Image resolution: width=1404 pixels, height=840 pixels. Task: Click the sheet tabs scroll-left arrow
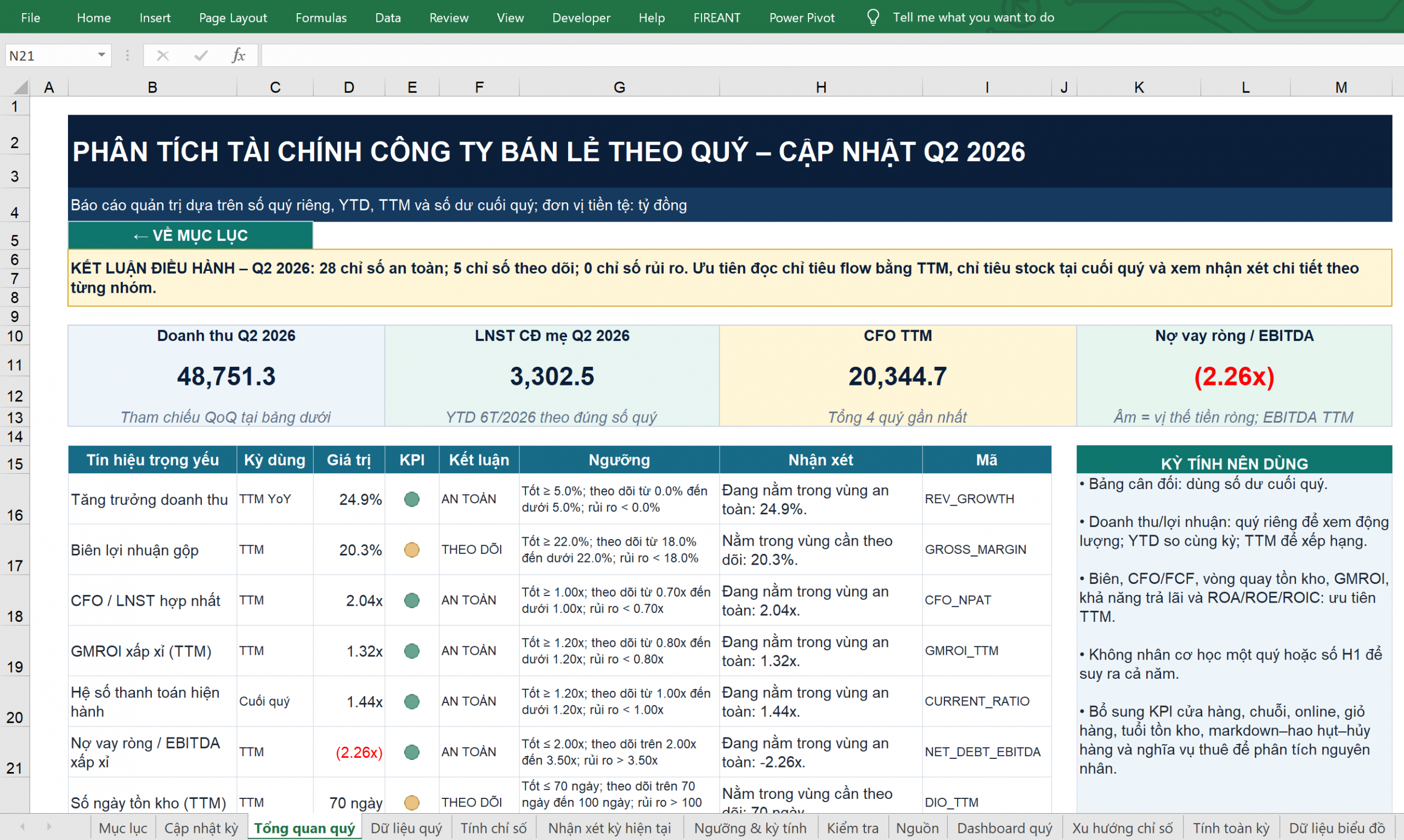[x=22, y=827]
